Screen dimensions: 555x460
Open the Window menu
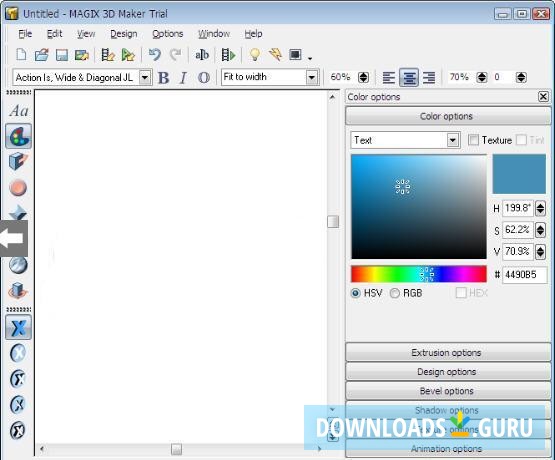point(214,34)
